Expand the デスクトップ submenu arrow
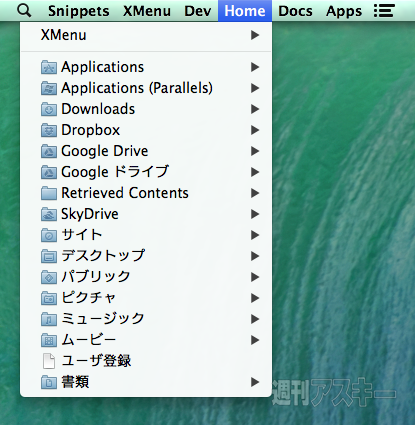This screenshot has height=425, width=415. [255, 256]
